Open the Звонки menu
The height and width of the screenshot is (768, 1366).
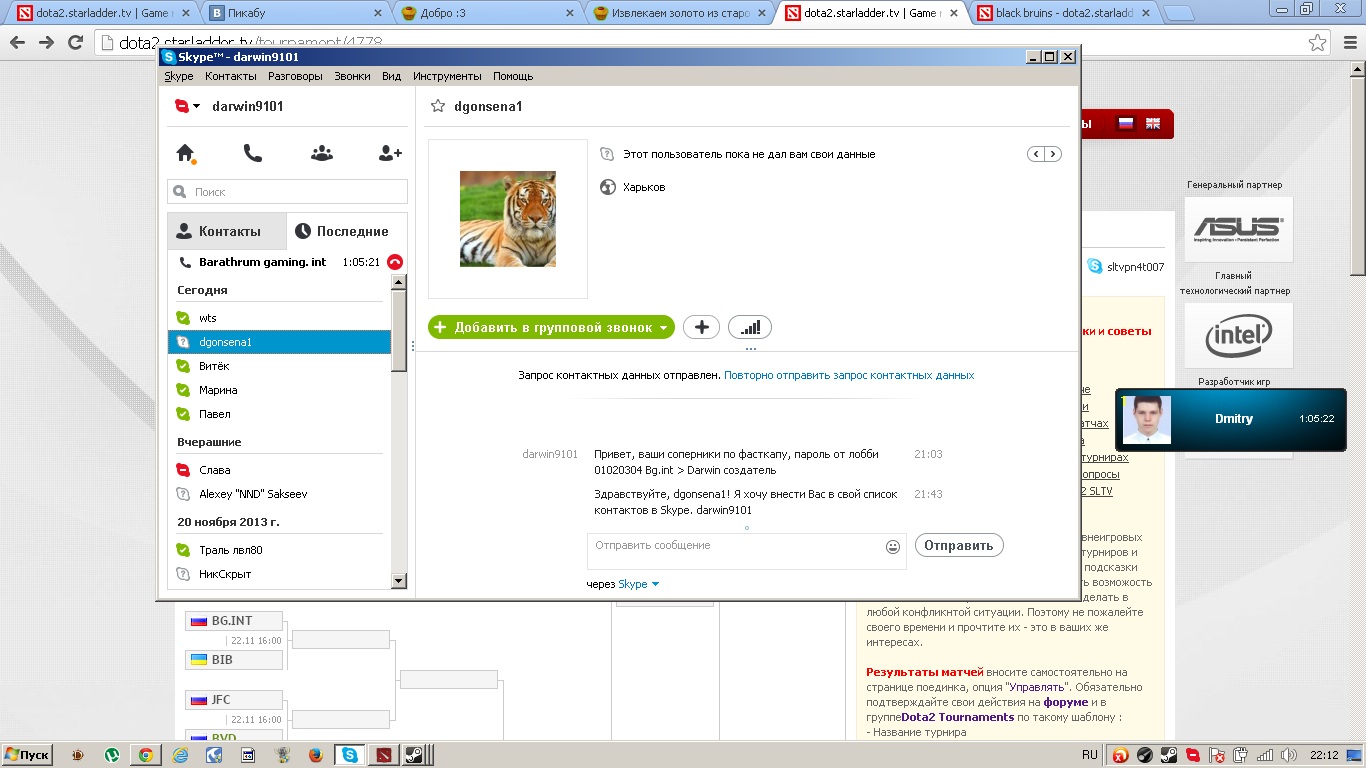pos(352,76)
